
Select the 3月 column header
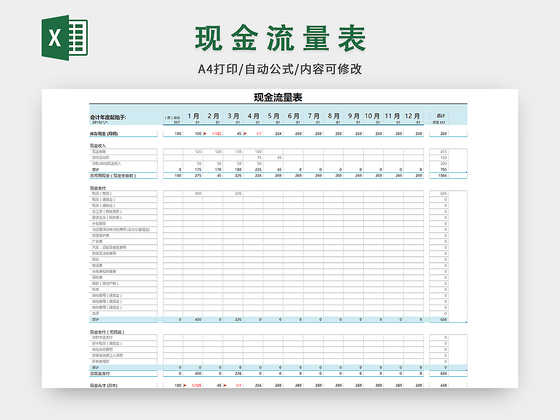click(x=233, y=116)
